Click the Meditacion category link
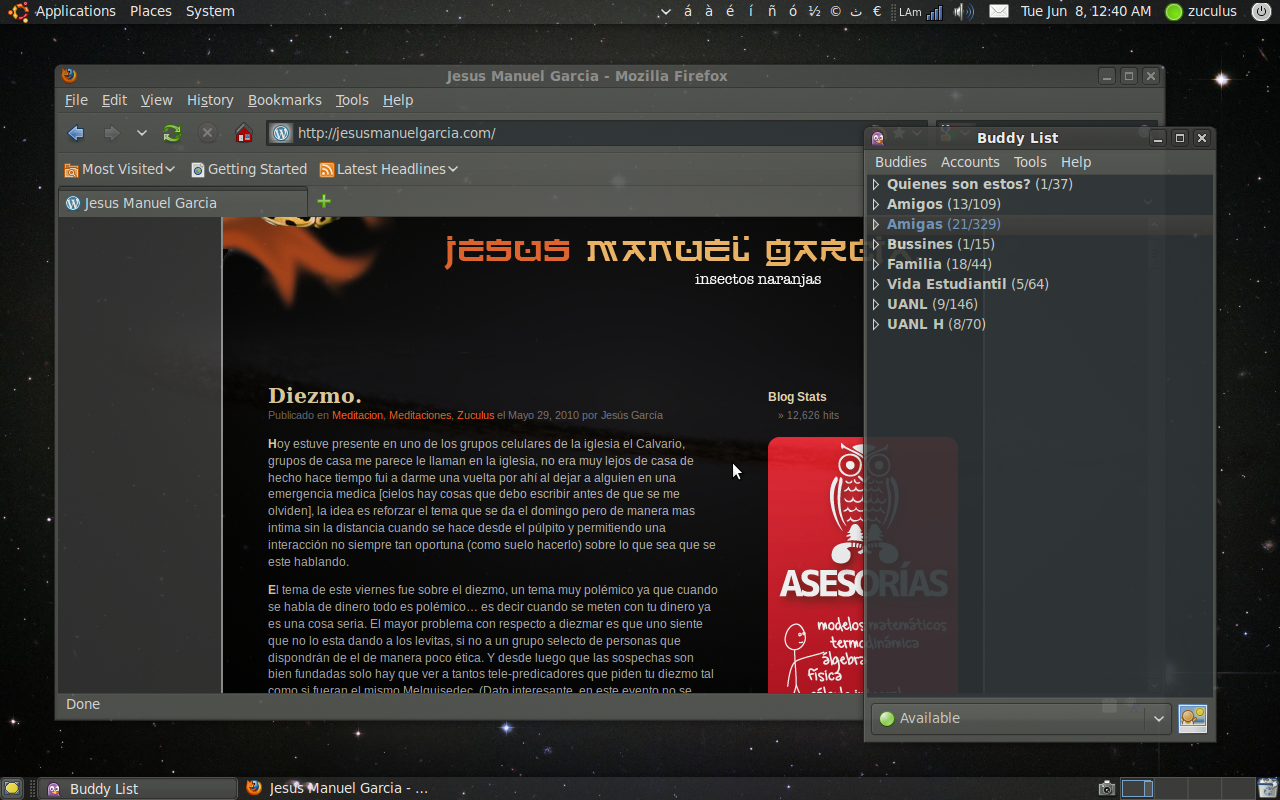Viewport: 1280px width, 800px height. point(357,415)
